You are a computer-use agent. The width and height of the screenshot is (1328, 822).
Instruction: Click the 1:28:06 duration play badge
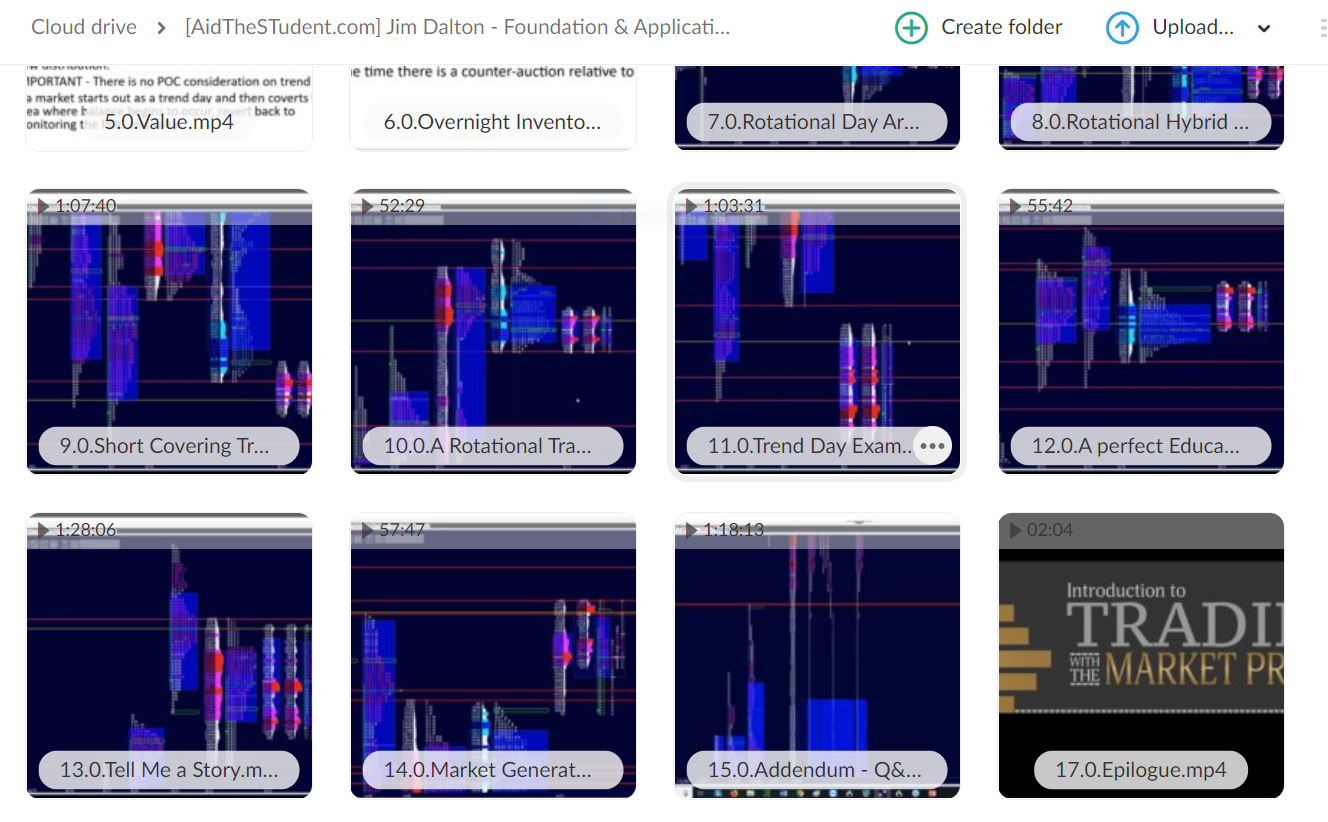coord(76,529)
